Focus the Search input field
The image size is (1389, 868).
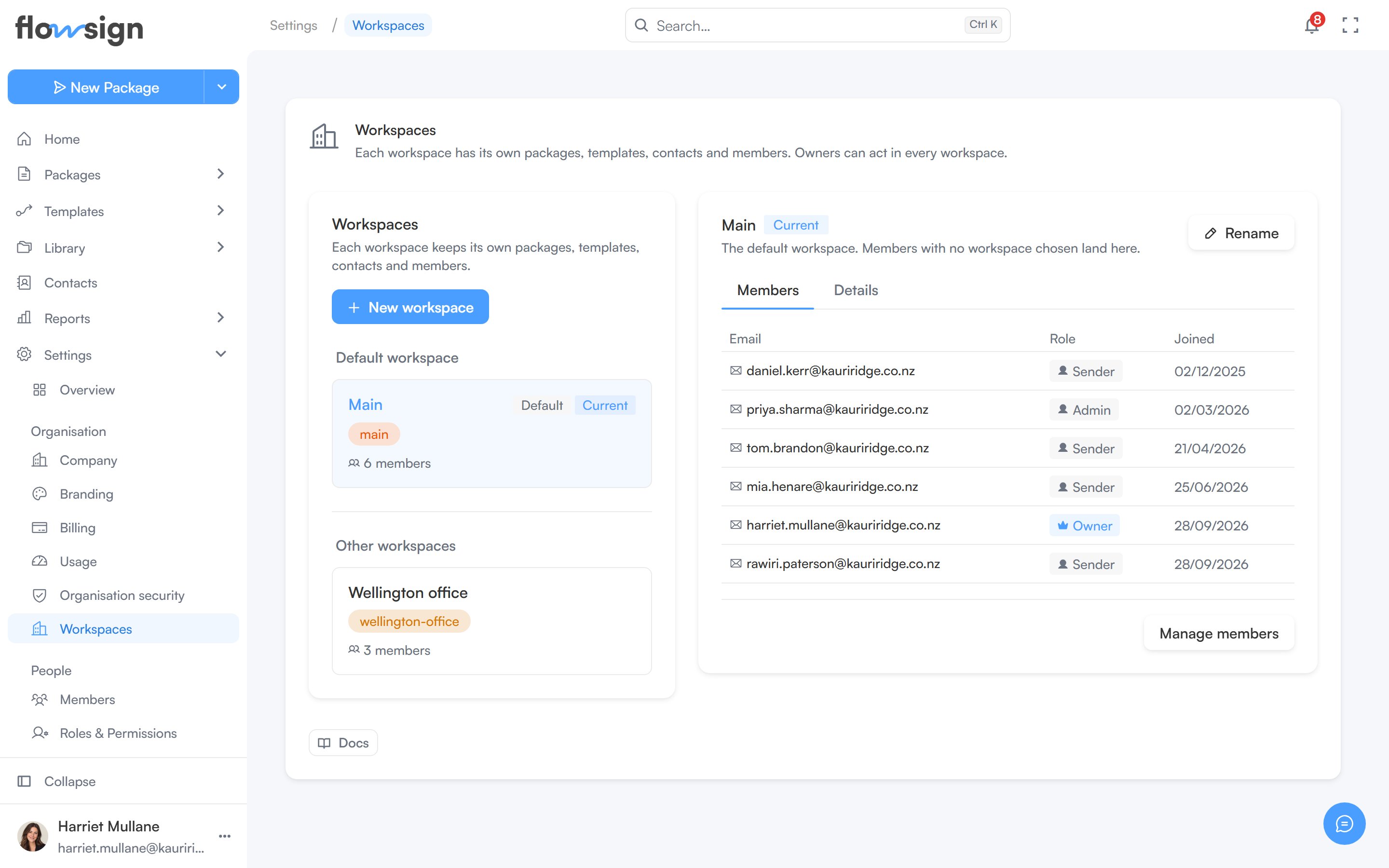pos(817,25)
